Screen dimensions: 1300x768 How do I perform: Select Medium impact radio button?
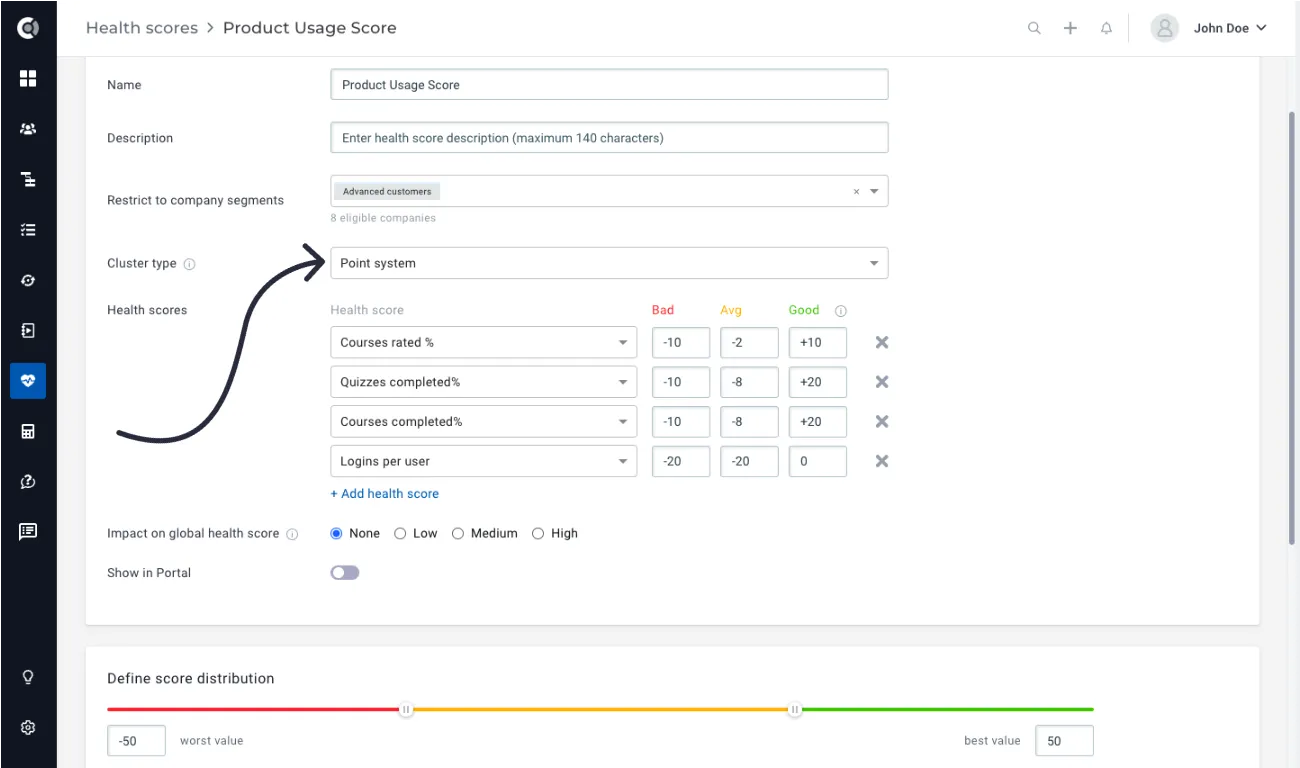(458, 533)
